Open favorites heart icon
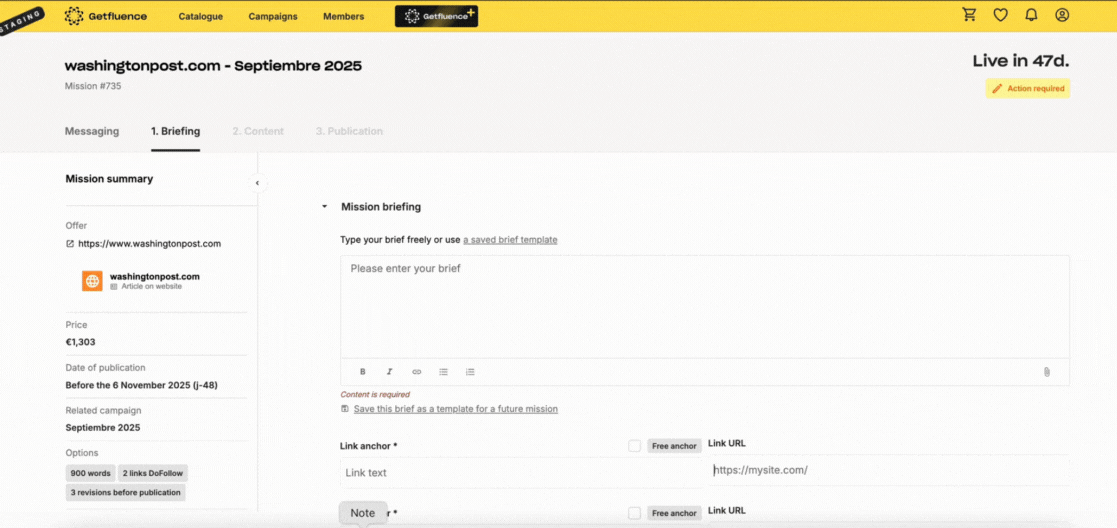The width and height of the screenshot is (1117, 528). (1000, 15)
